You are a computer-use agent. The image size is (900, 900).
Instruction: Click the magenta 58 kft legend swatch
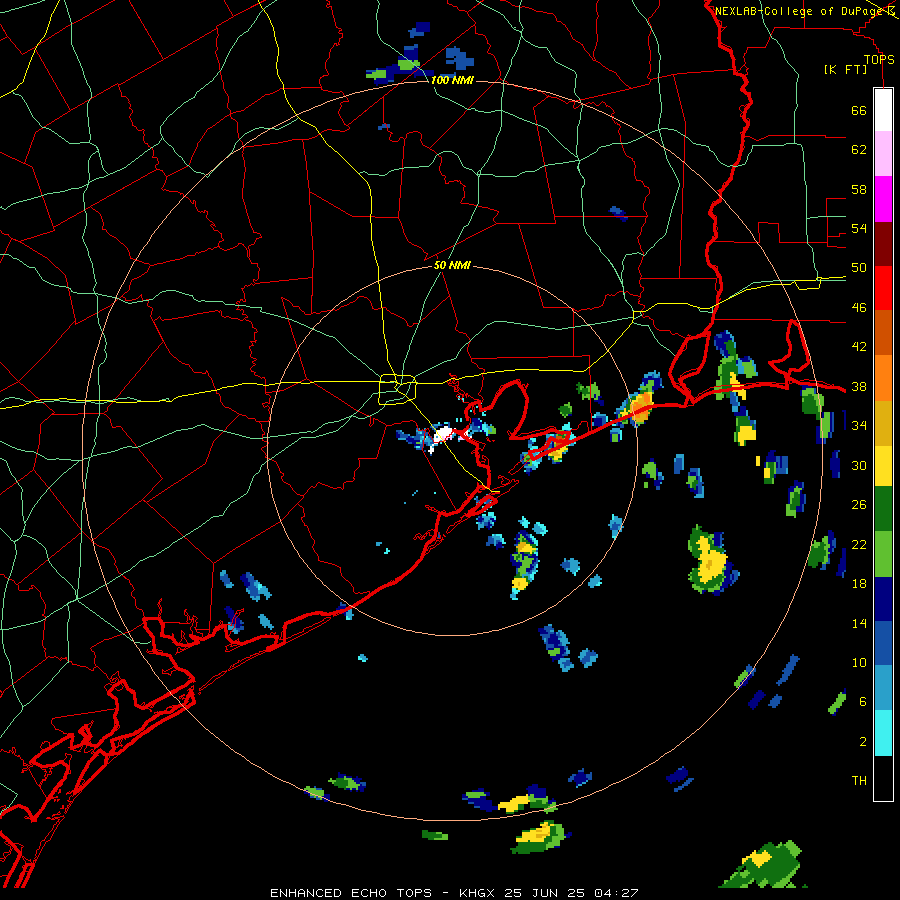(883, 199)
